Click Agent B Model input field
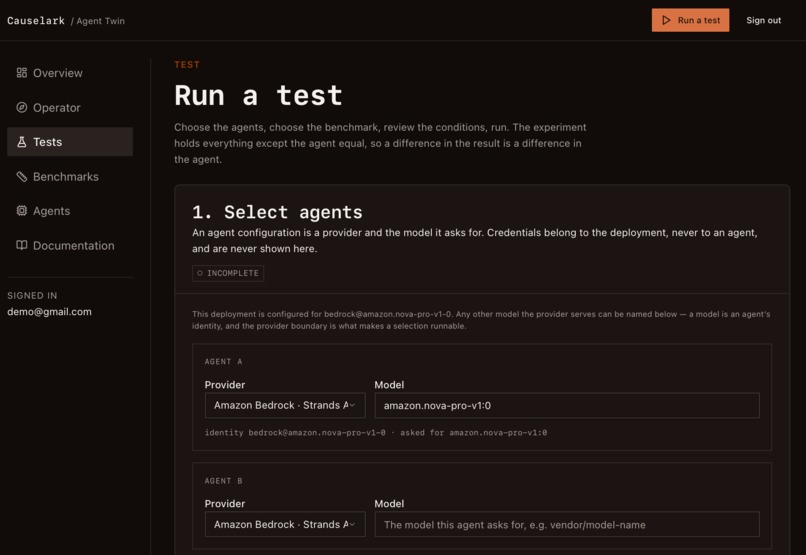 point(567,525)
